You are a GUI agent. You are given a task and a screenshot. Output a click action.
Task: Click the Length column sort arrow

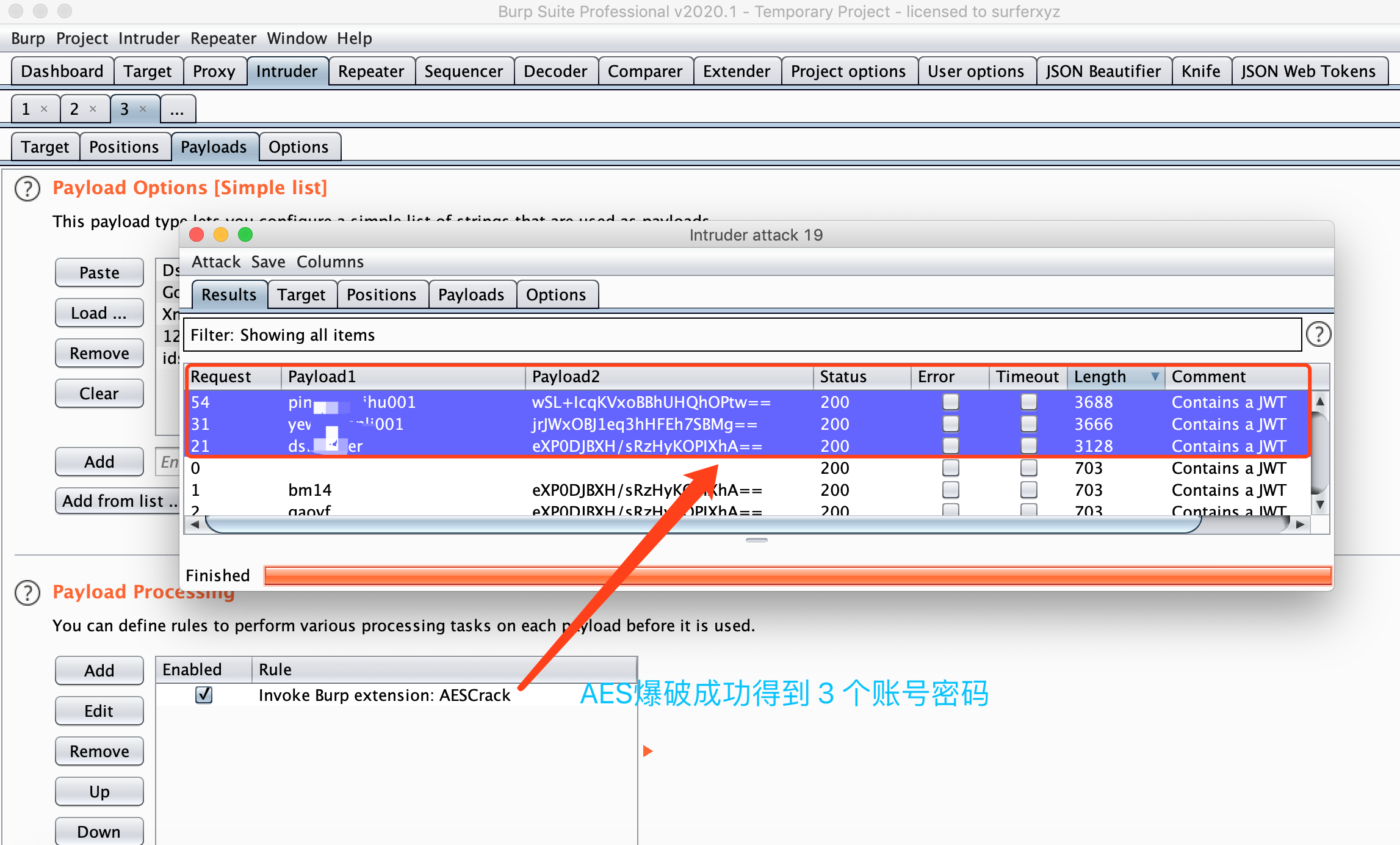tap(1155, 377)
